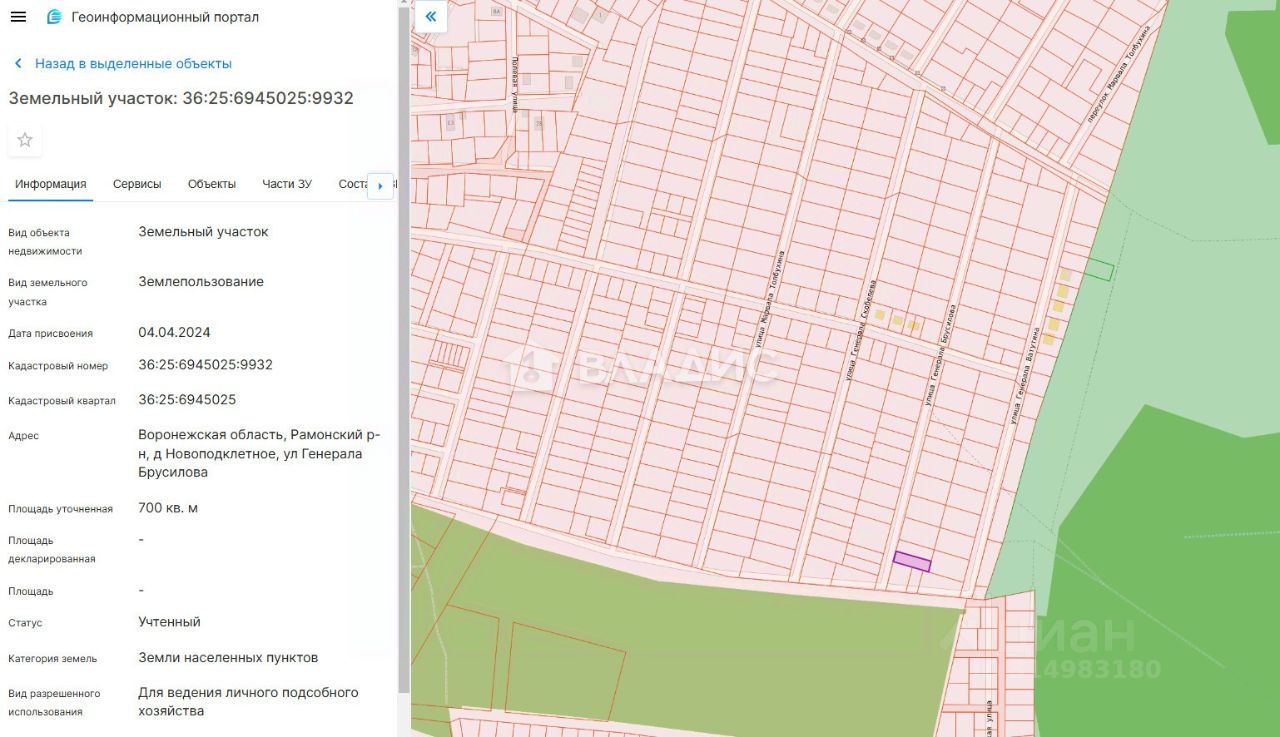
Task: Add the parcel to favorites with star
Action: click(25, 140)
